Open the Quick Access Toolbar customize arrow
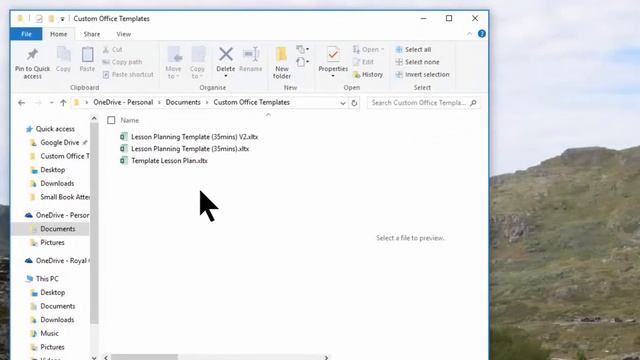This screenshot has width=640, height=360. tap(62, 19)
